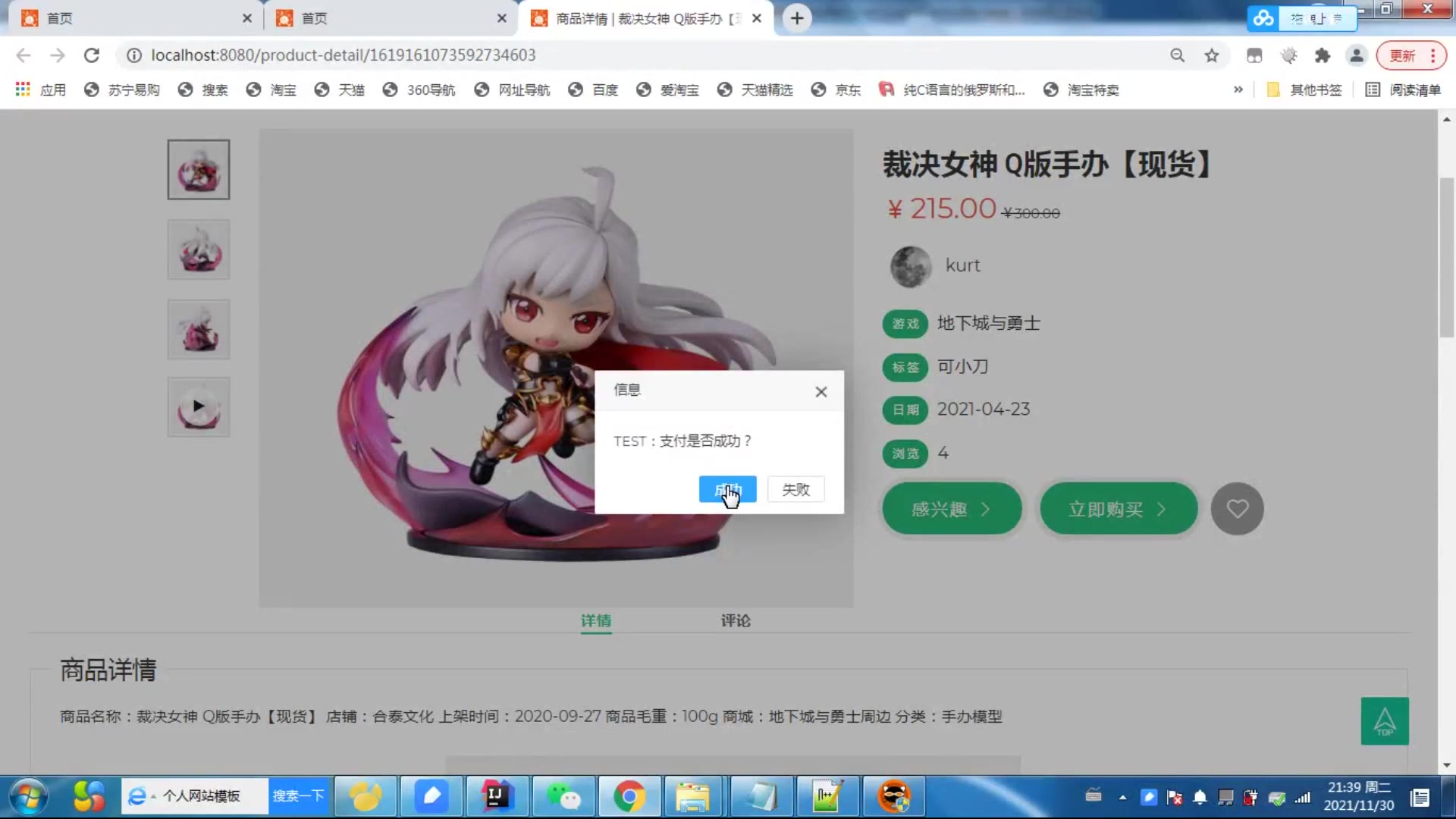Open the 苏宁易购 bookmark
This screenshot has height=819, width=1456.
[122, 89]
